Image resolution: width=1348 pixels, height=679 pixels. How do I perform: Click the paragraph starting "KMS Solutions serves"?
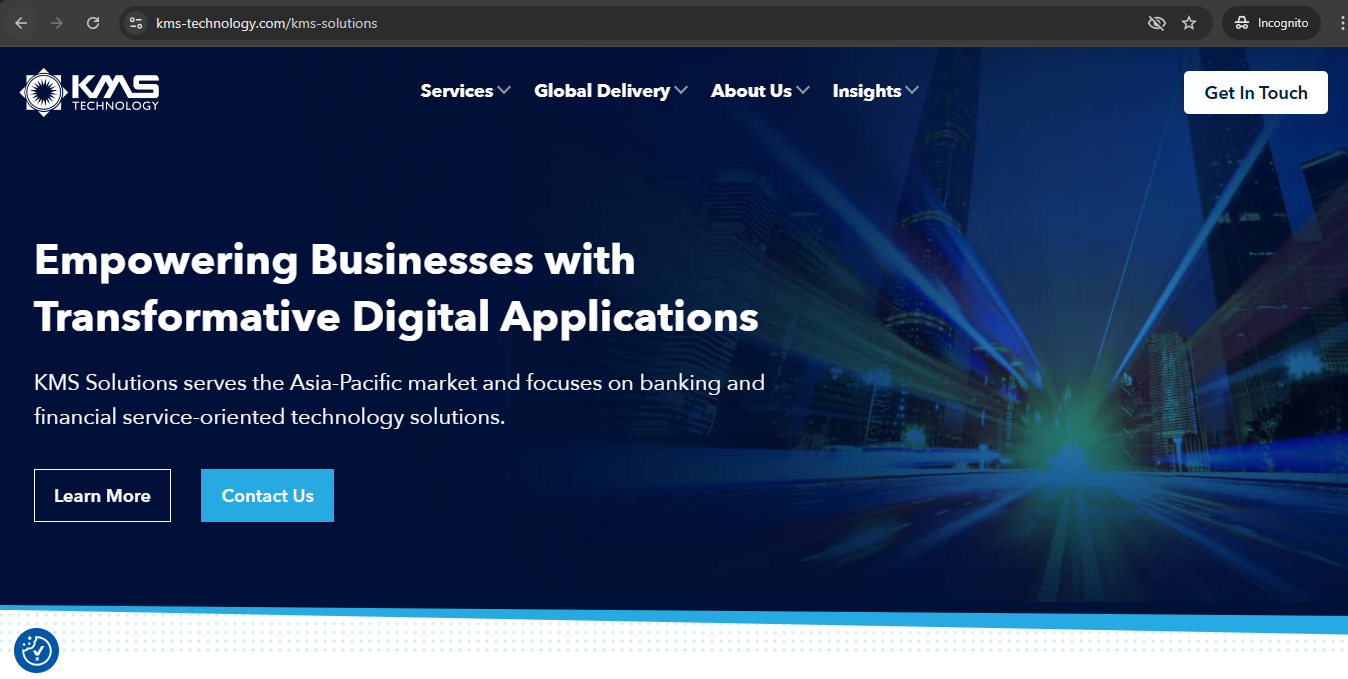click(x=399, y=399)
